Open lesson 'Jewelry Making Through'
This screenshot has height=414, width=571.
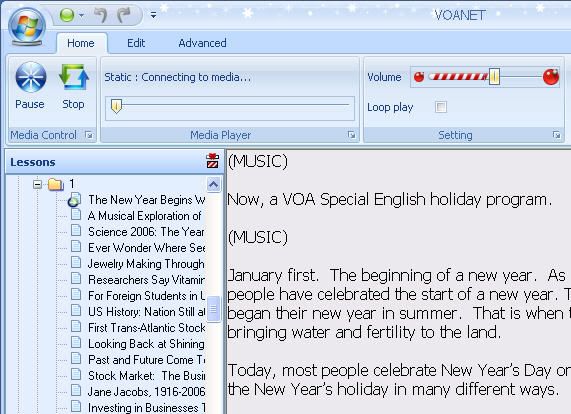tap(146, 264)
